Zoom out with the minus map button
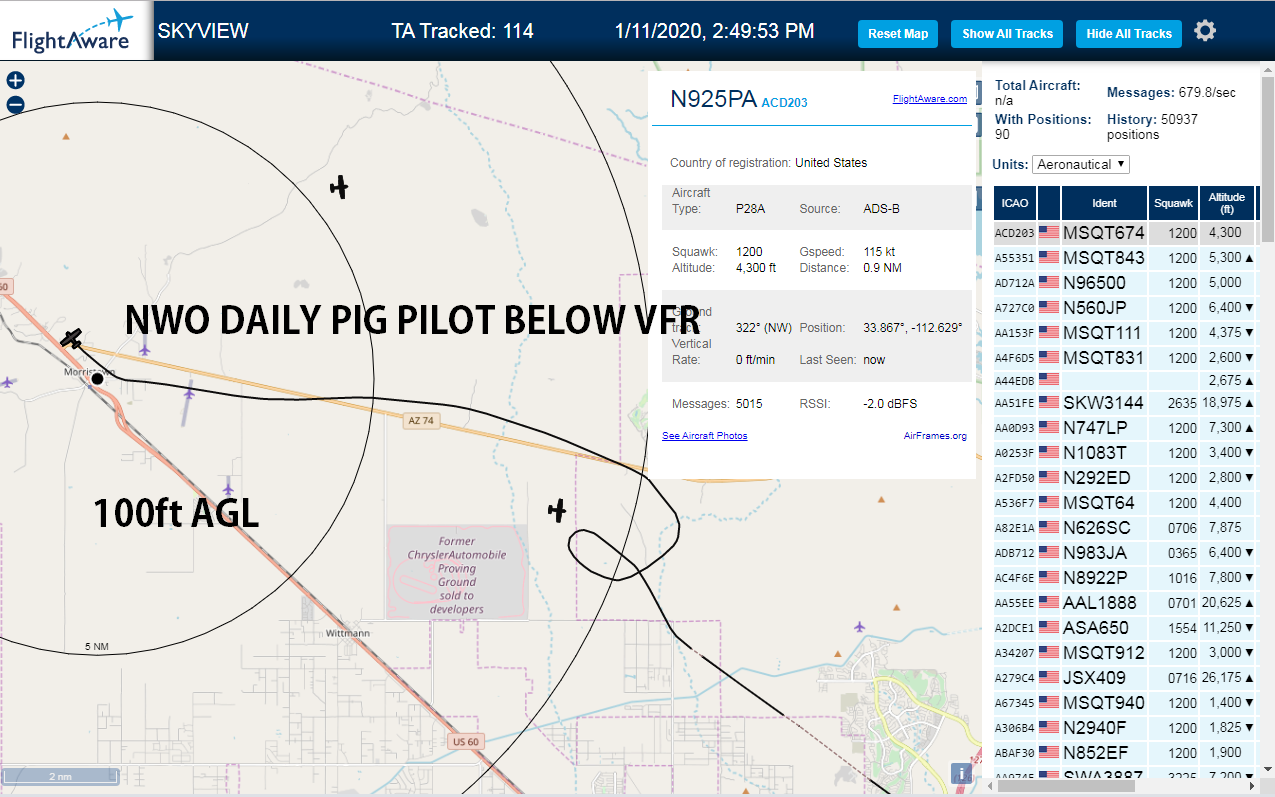This screenshot has width=1275, height=797. tap(15, 104)
